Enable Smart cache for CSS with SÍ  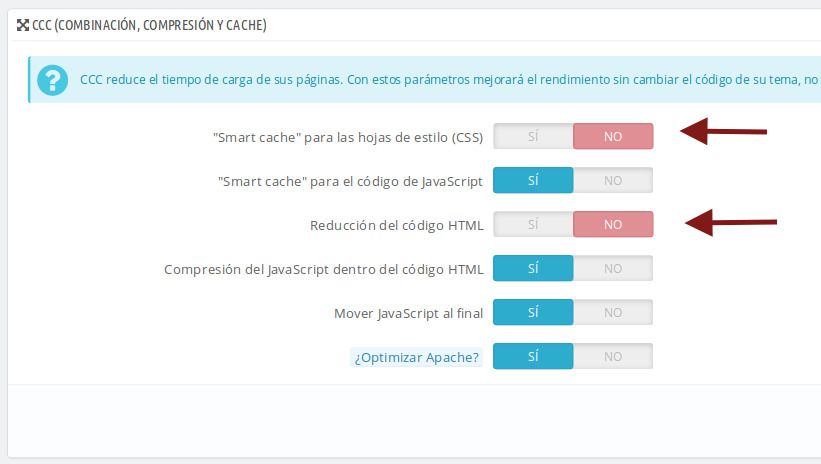pyautogui.click(x=533, y=136)
